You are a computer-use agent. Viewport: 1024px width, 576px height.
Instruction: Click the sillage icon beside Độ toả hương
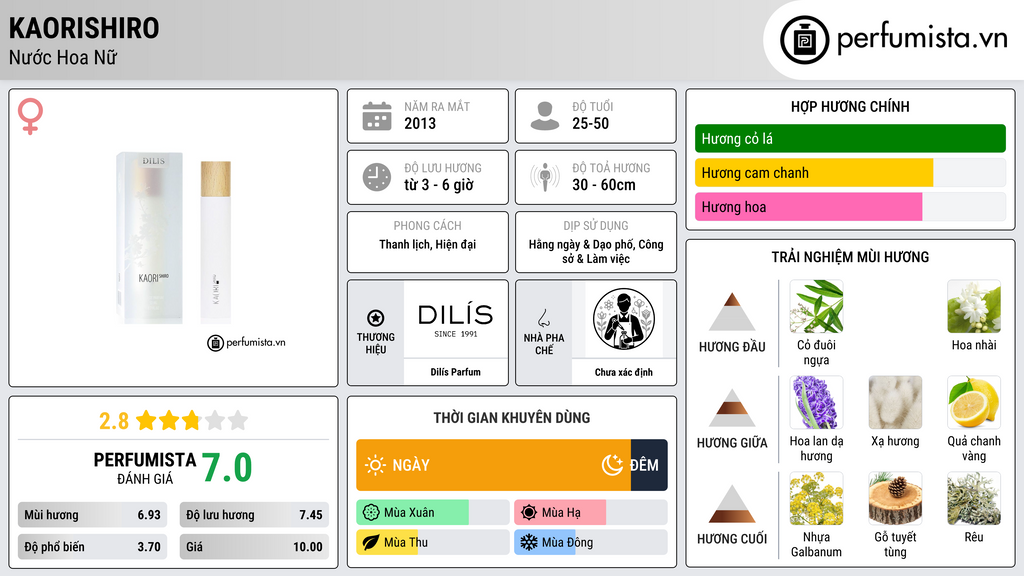pyautogui.click(x=545, y=177)
